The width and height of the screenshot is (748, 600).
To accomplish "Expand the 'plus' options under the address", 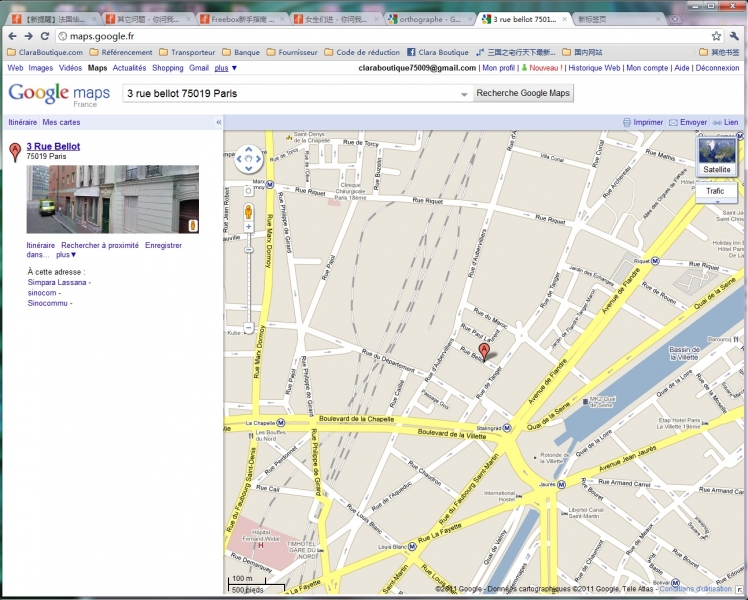I will pos(66,255).
